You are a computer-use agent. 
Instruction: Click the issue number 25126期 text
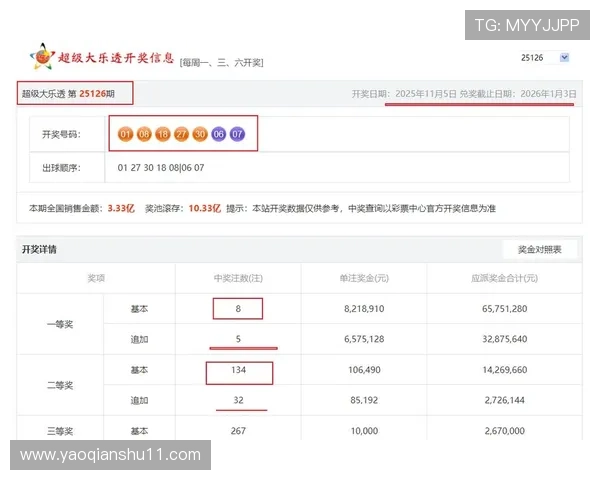97,94
